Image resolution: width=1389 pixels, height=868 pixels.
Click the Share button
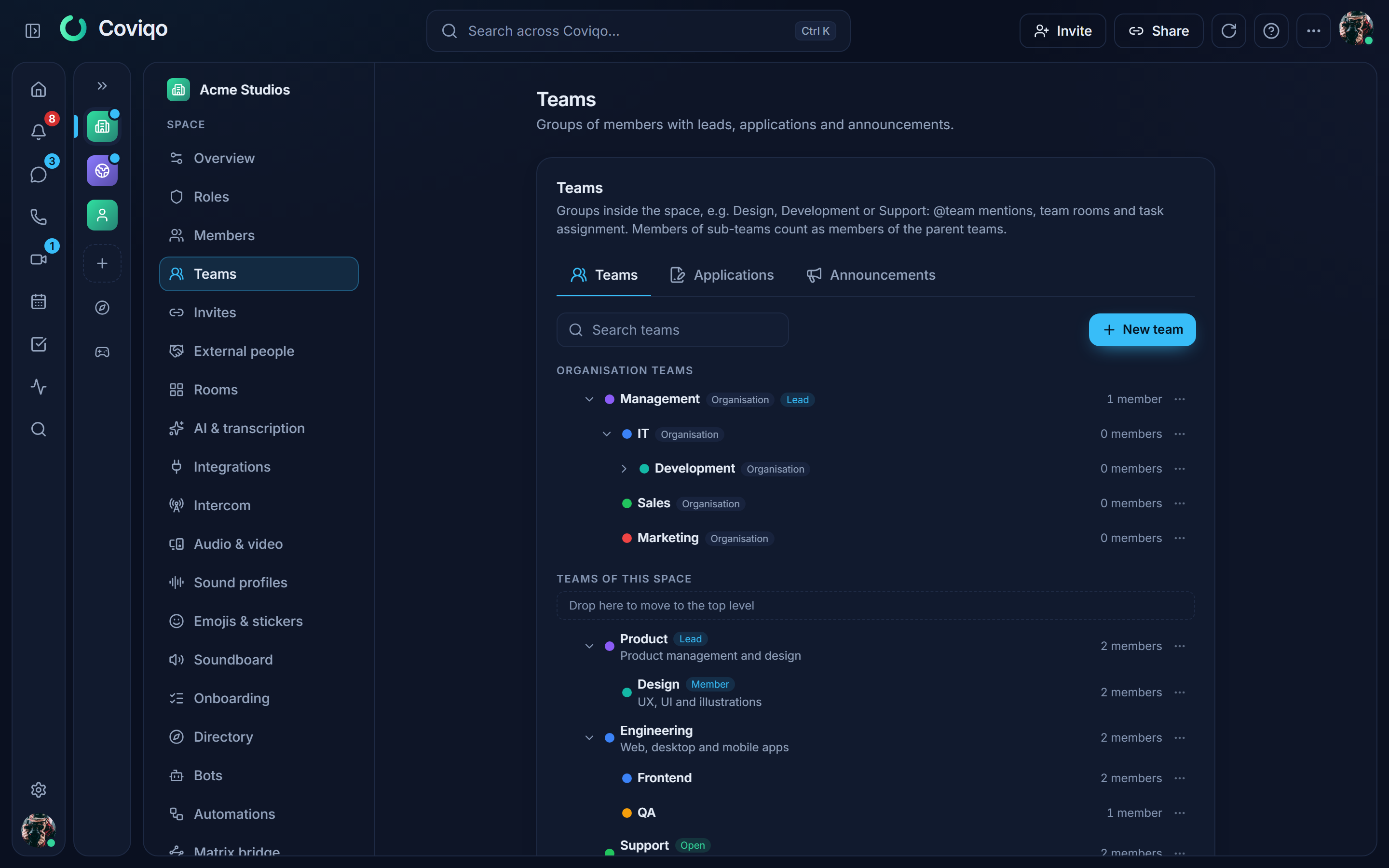pos(1158,30)
